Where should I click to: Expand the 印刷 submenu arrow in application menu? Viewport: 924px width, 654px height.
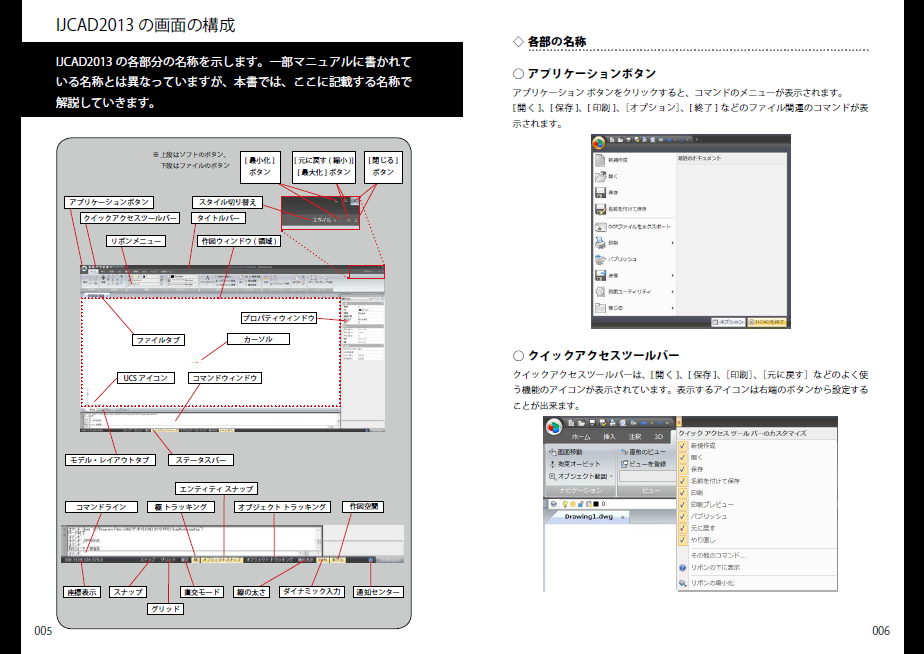[x=672, y=243]
